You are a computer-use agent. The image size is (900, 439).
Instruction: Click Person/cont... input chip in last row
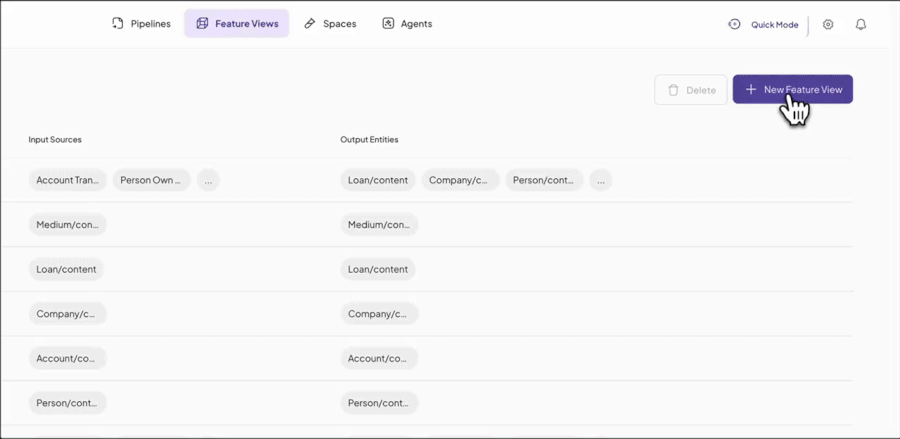click(68, 403)
